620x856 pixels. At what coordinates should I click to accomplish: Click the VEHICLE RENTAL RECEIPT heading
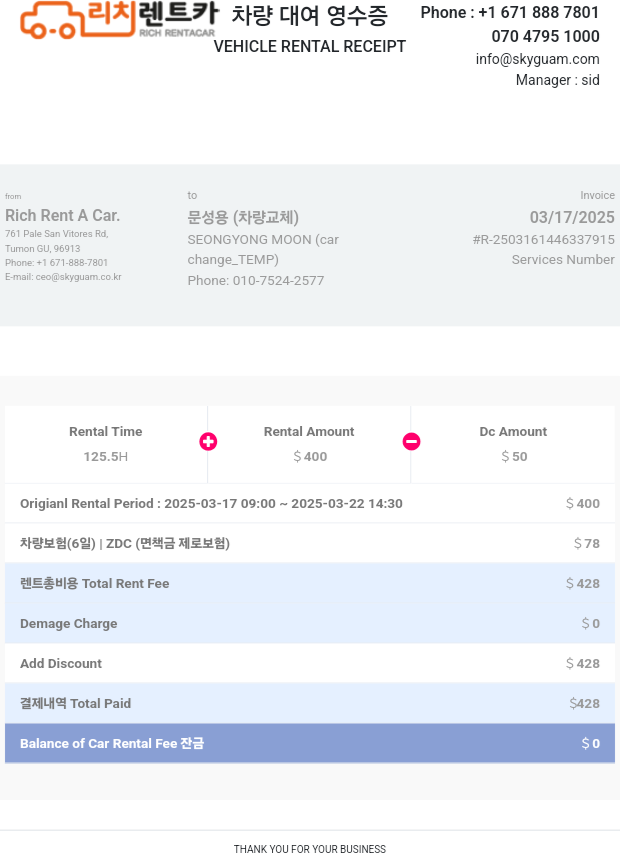point(309,46)
